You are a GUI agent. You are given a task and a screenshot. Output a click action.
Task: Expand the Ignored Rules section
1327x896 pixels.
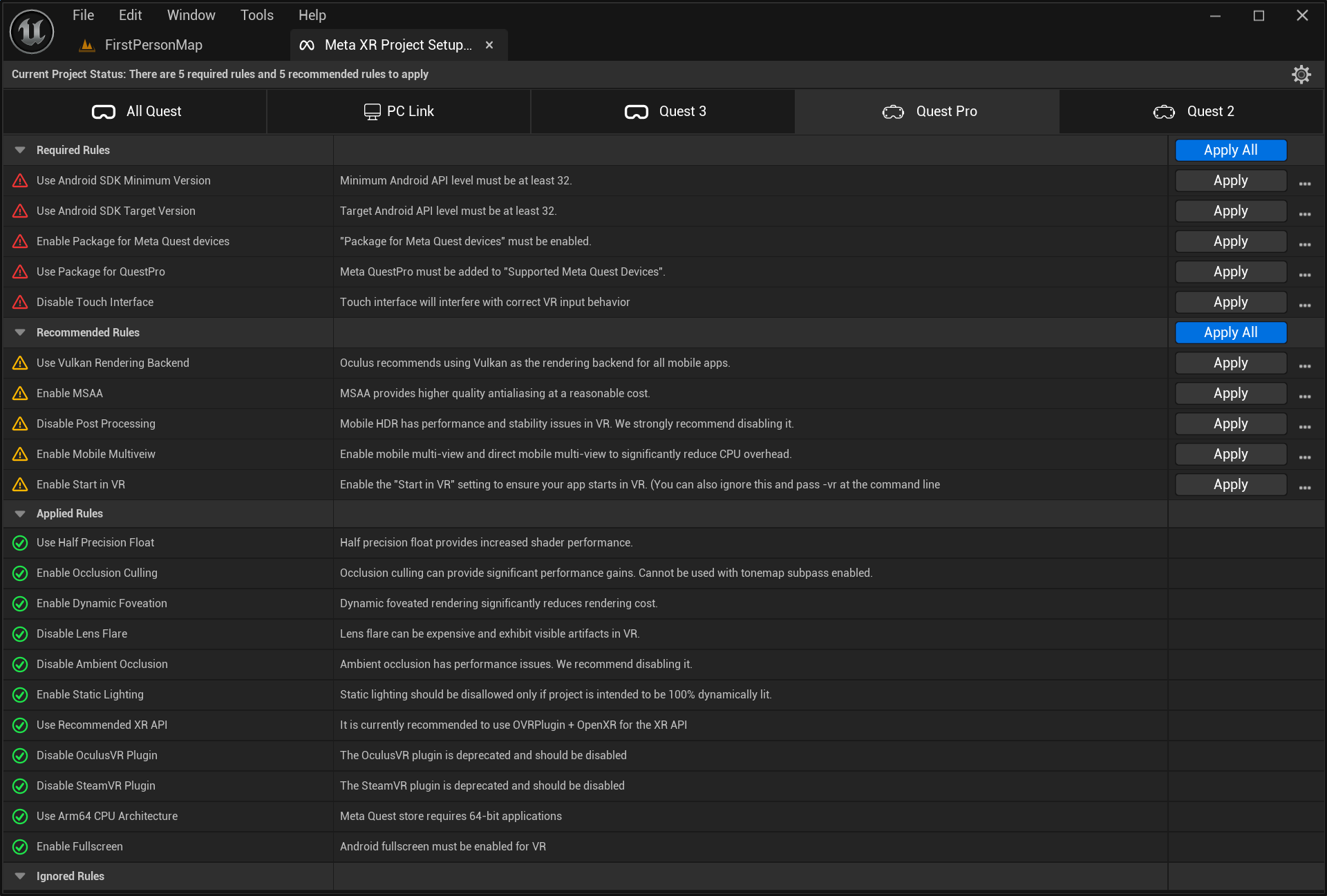tap(19, 876)
